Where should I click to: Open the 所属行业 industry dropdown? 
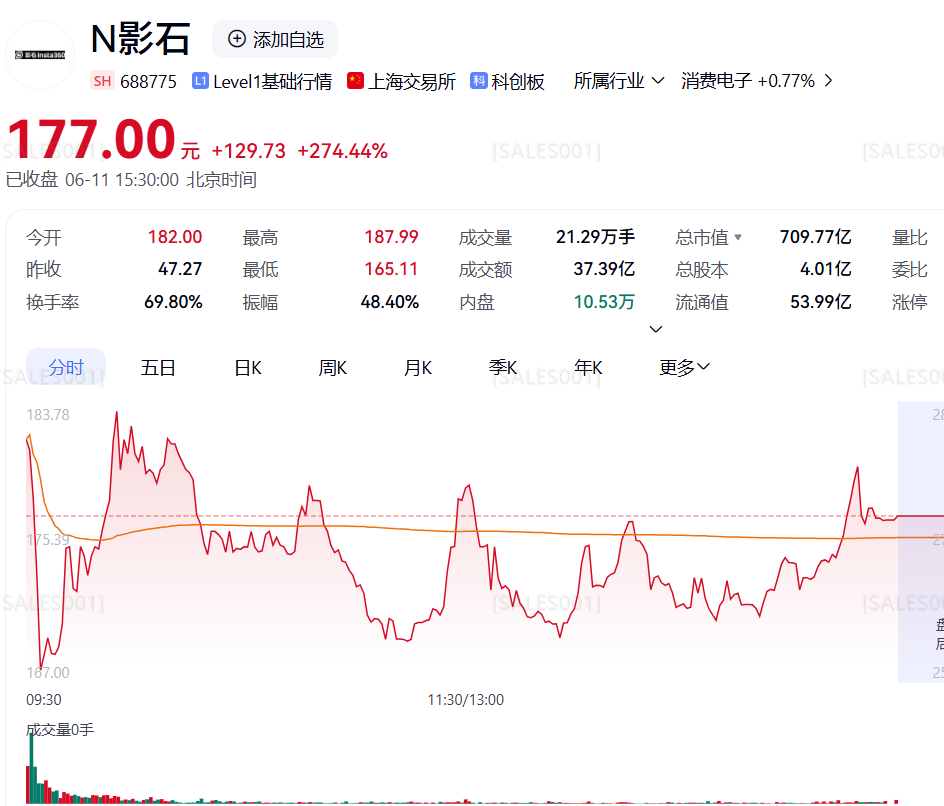pyautogui.click(x=618, y=81)
